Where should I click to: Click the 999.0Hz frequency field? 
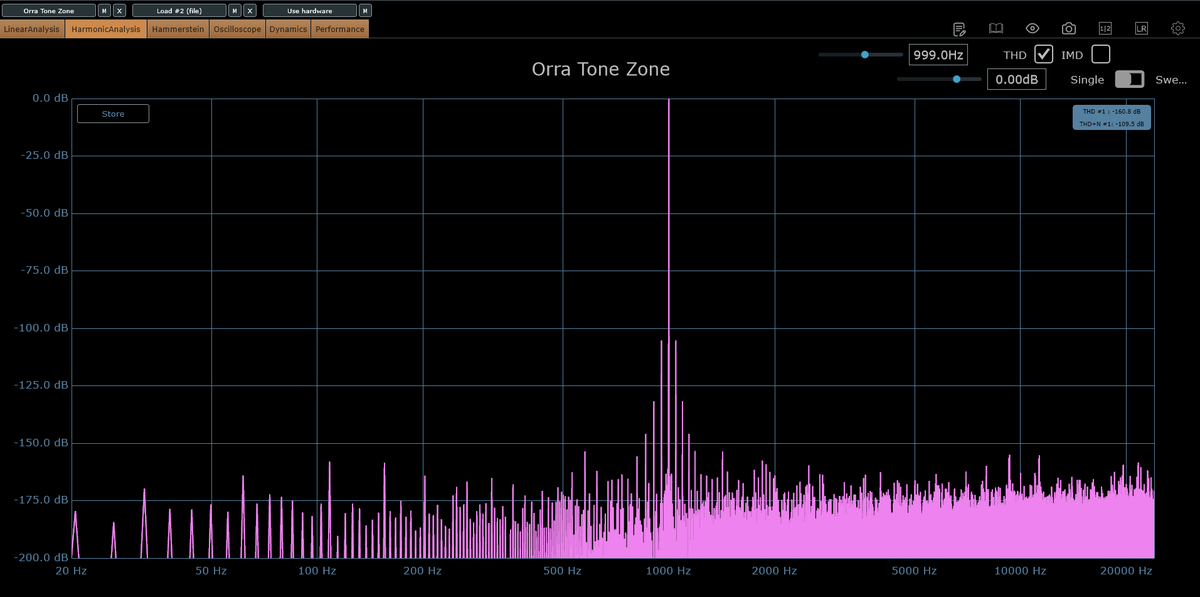click(x=938, y=55)
